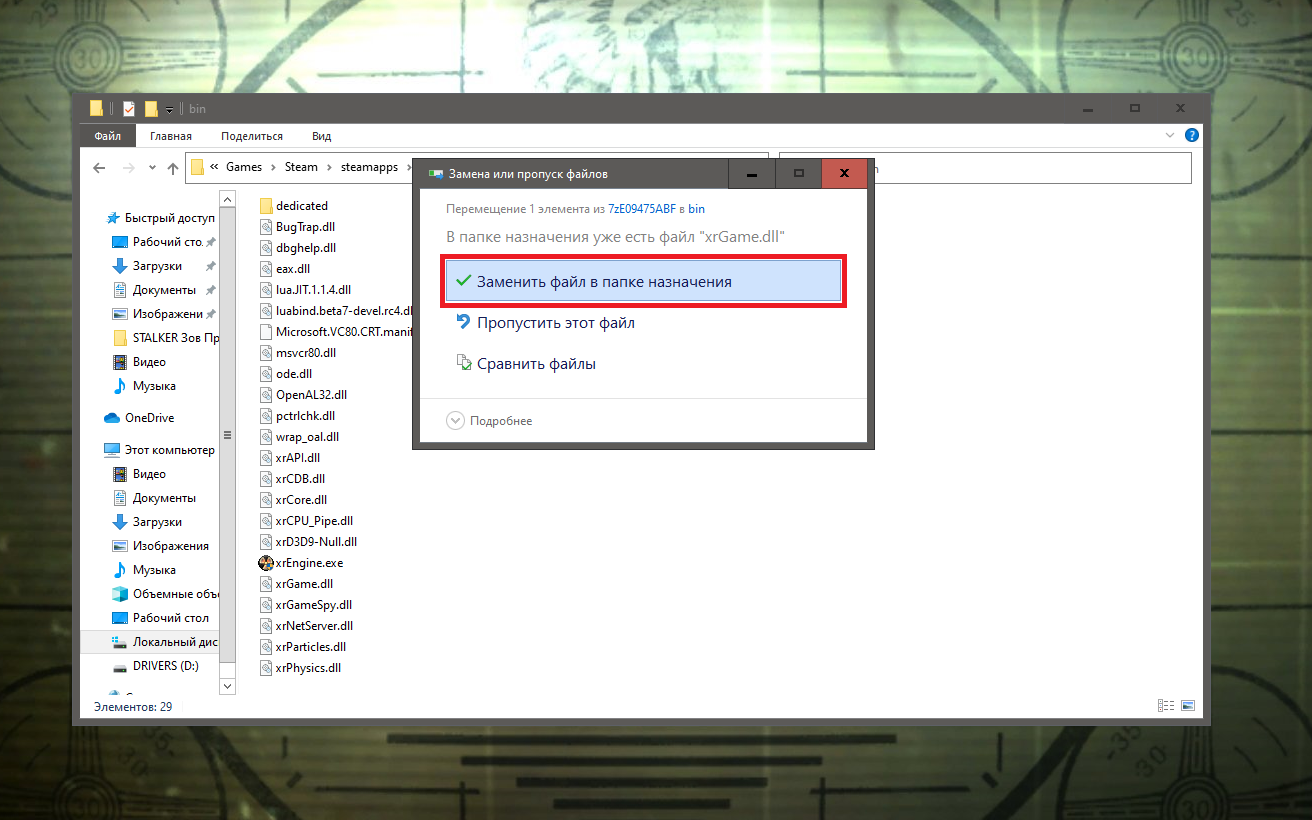Click Properties checkmark icon in title bar
Screen dimensions: 1312x820
click(x=129, y=109)
